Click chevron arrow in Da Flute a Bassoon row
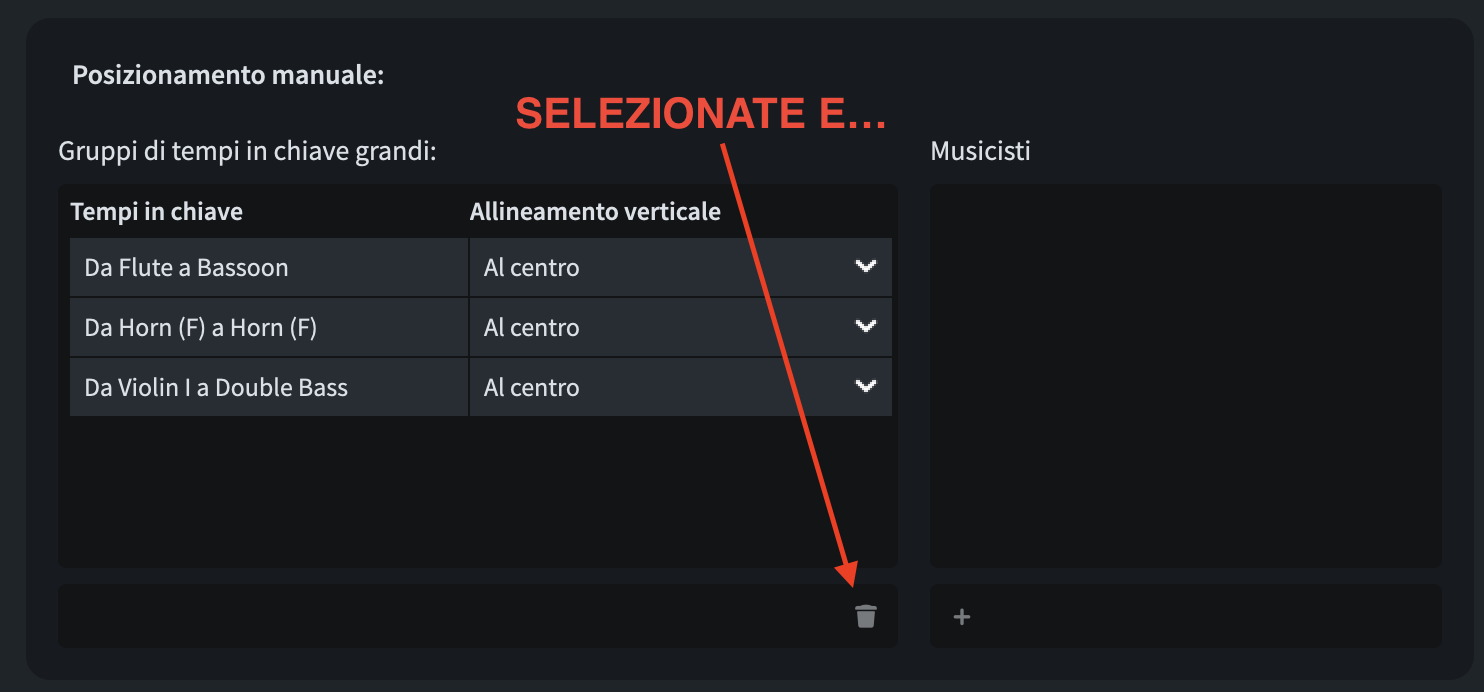The image size is (1484, 692). click(865, 266)
